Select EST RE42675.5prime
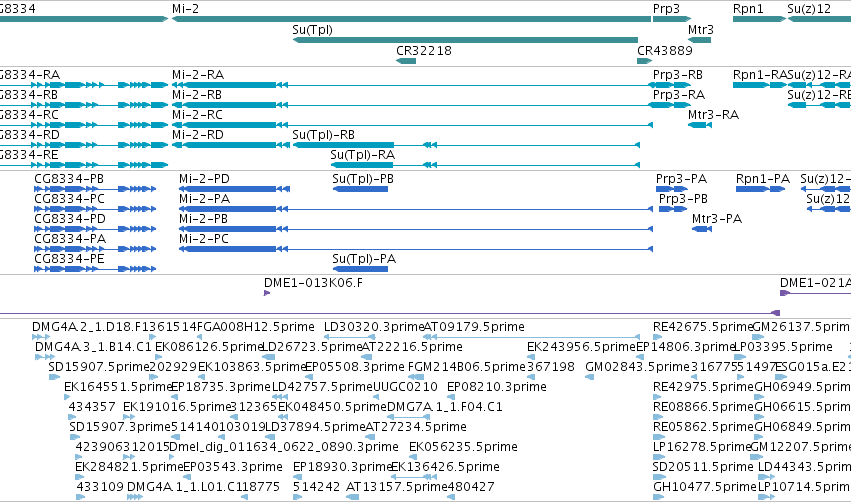851x502 pixels. [658, 338]
